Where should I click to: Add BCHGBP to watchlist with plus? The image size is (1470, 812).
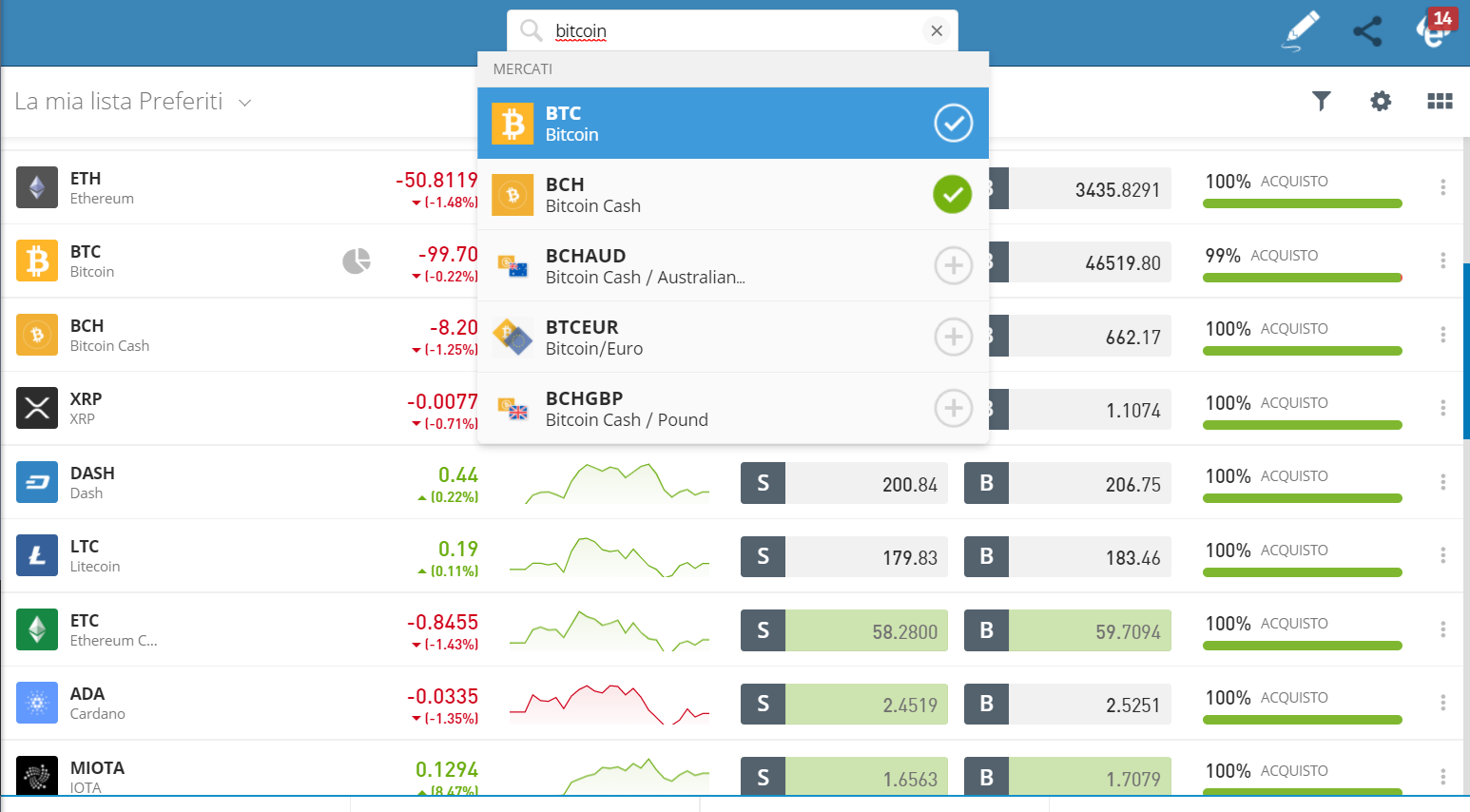pyautogui.click(x=953, y=408)
